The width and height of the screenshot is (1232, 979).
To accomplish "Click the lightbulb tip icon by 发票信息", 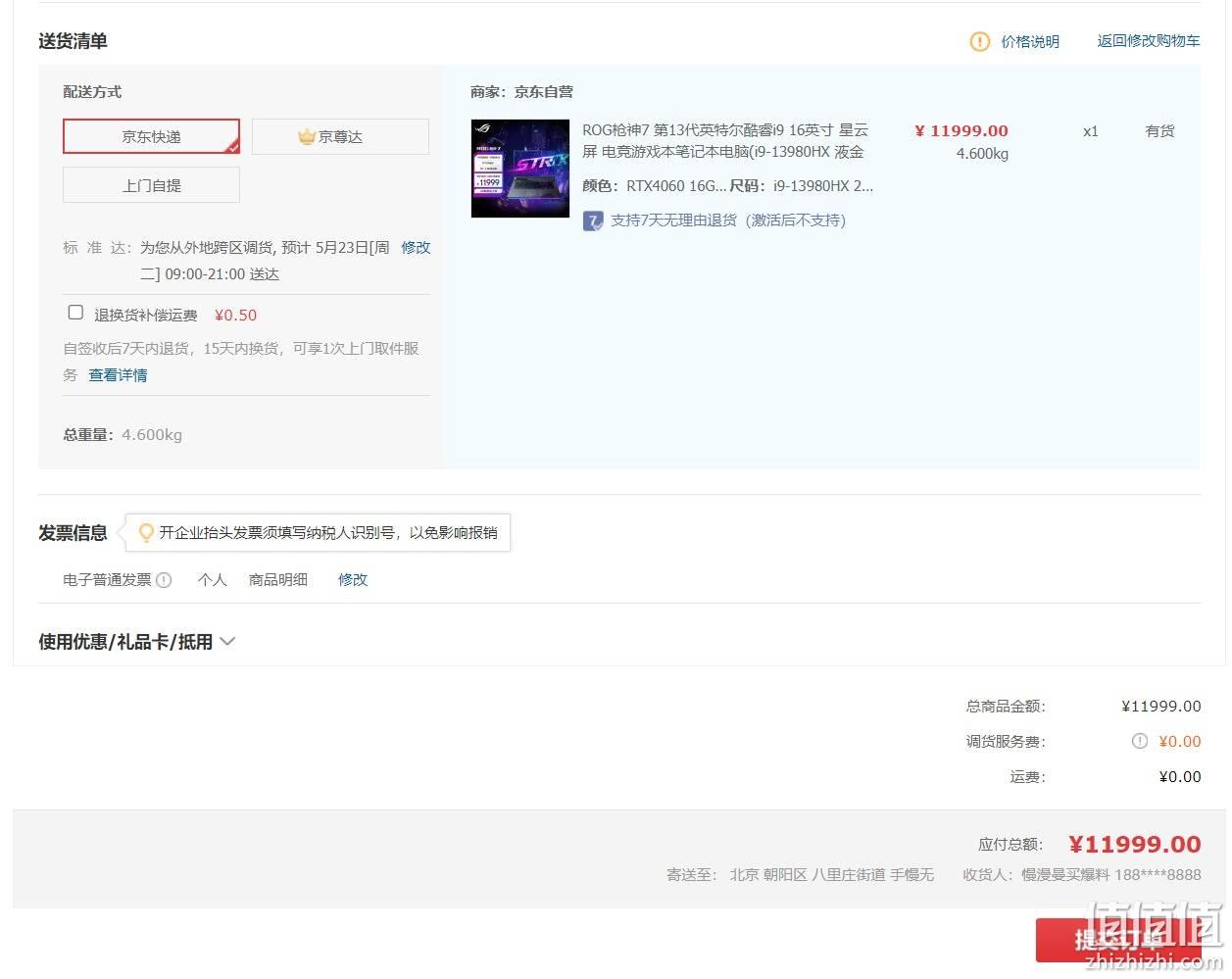I will tap(146, 532).
